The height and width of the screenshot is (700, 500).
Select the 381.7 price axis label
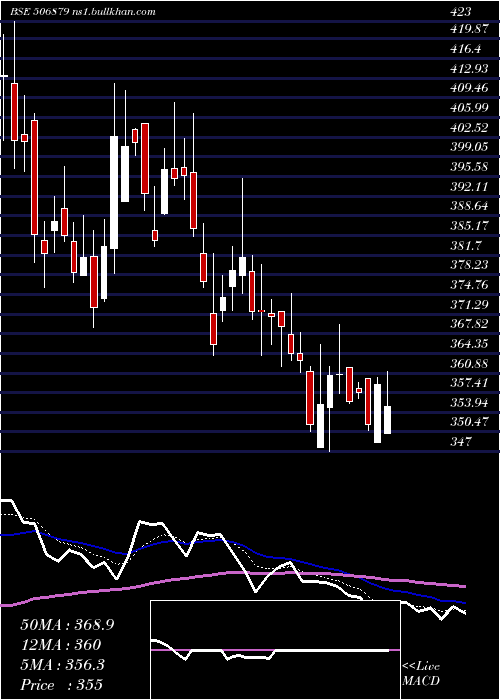point(466,245)
